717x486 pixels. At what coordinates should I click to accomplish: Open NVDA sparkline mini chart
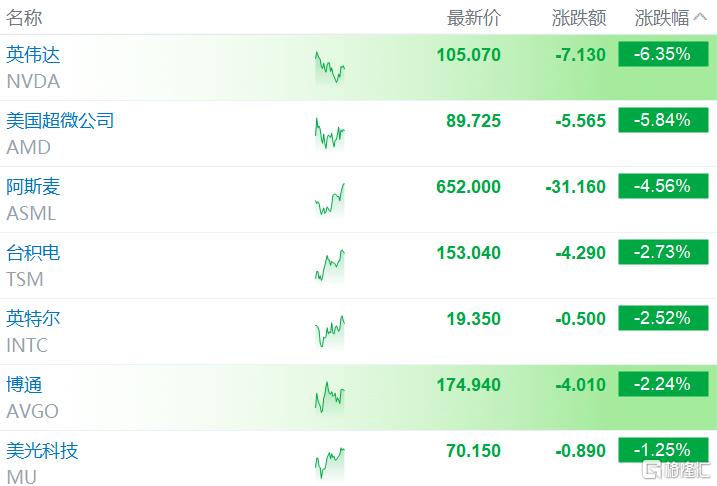[330, 67]
